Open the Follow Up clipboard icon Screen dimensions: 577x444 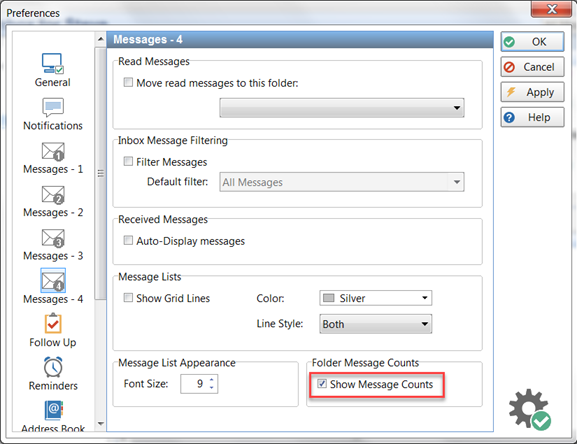(x=53, y=323)
